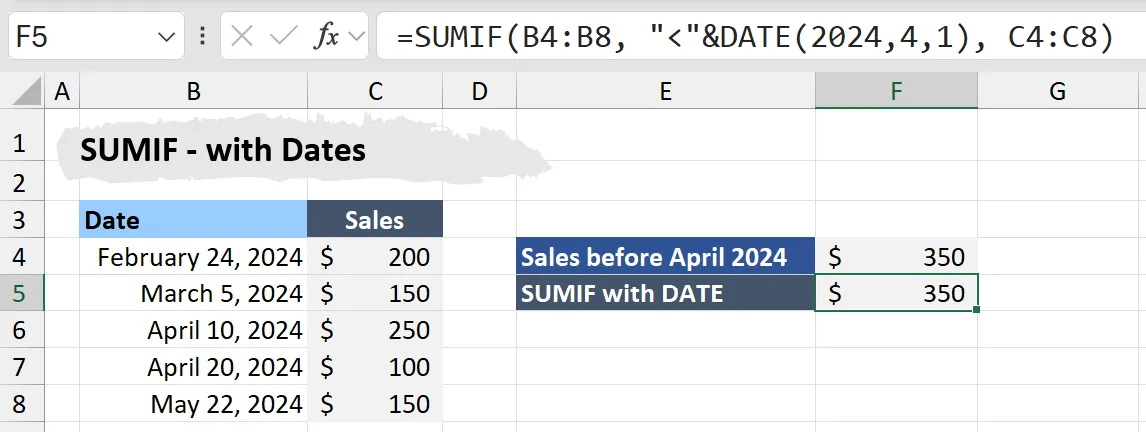The height and width of the screenshot is (432, 1146).
Task: Click the Enter checkmark formula icon
Action: 284,38
